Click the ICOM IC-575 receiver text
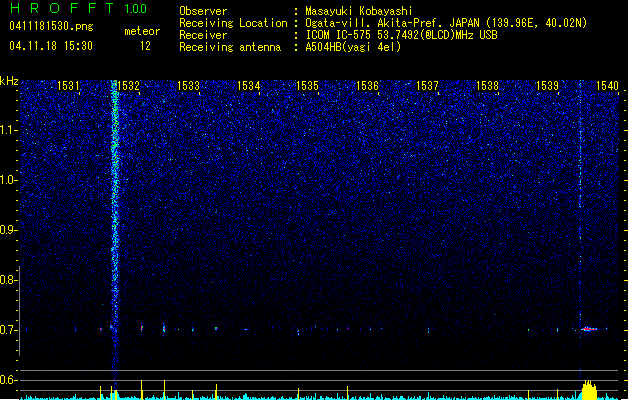This screenshot has width=629, height=400. [x=401, y=35]
